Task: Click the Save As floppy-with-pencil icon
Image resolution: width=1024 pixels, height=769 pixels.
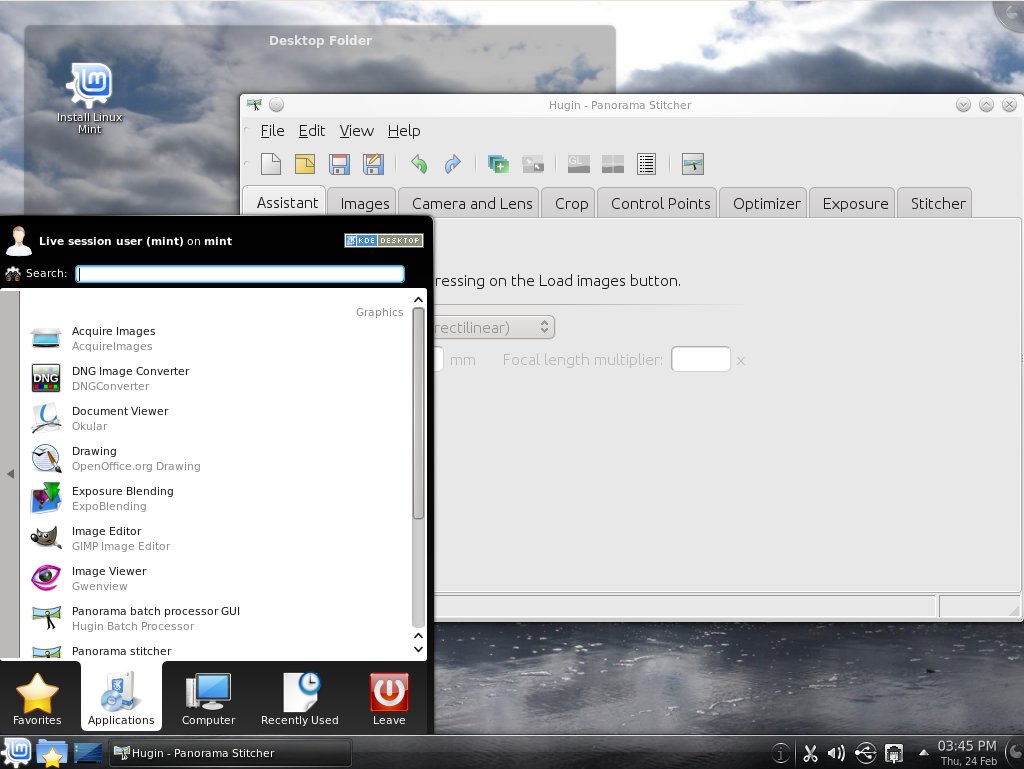Action: coord(373,164)
